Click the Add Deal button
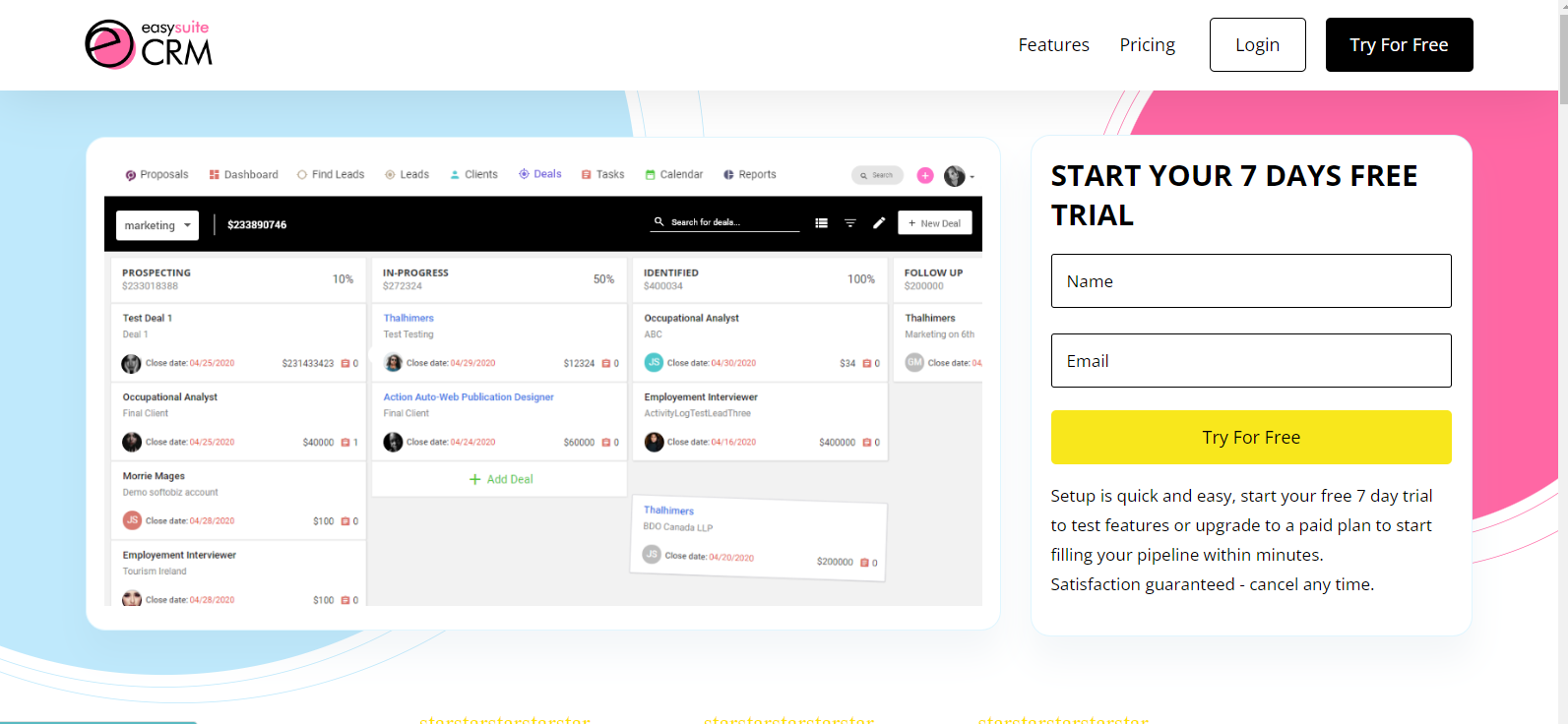 (500, 479)
